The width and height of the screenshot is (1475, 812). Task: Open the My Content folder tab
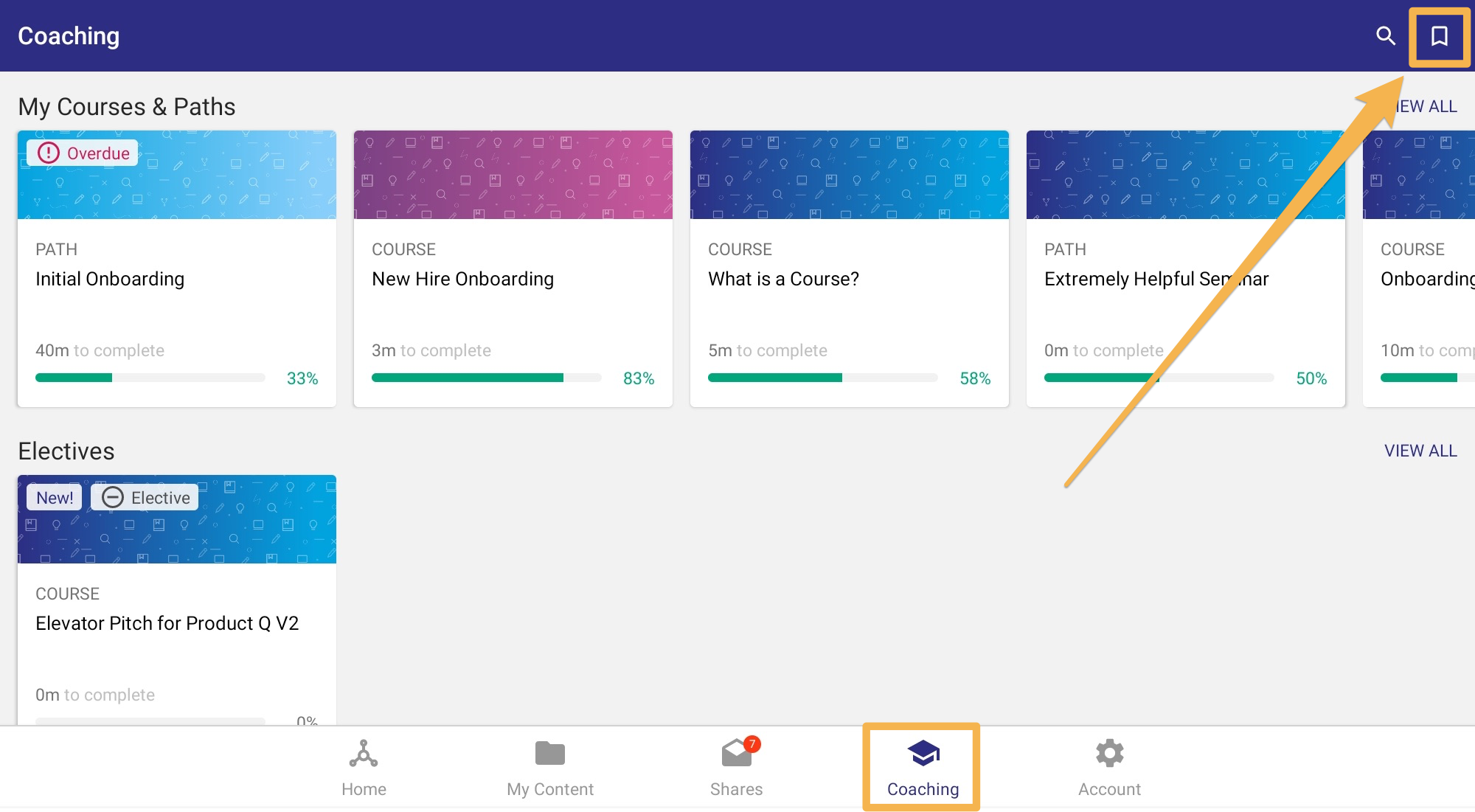(x=550, y=768)
